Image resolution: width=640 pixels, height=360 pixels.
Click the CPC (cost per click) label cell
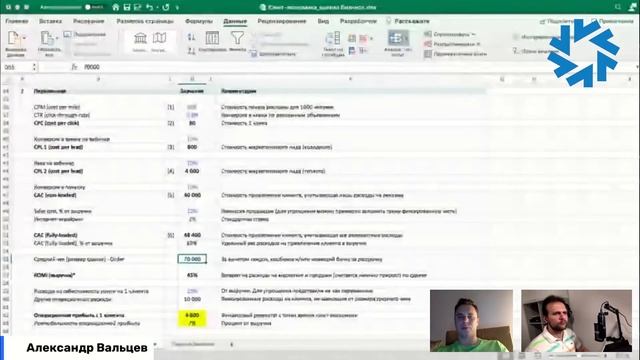(x=57, y=123)
